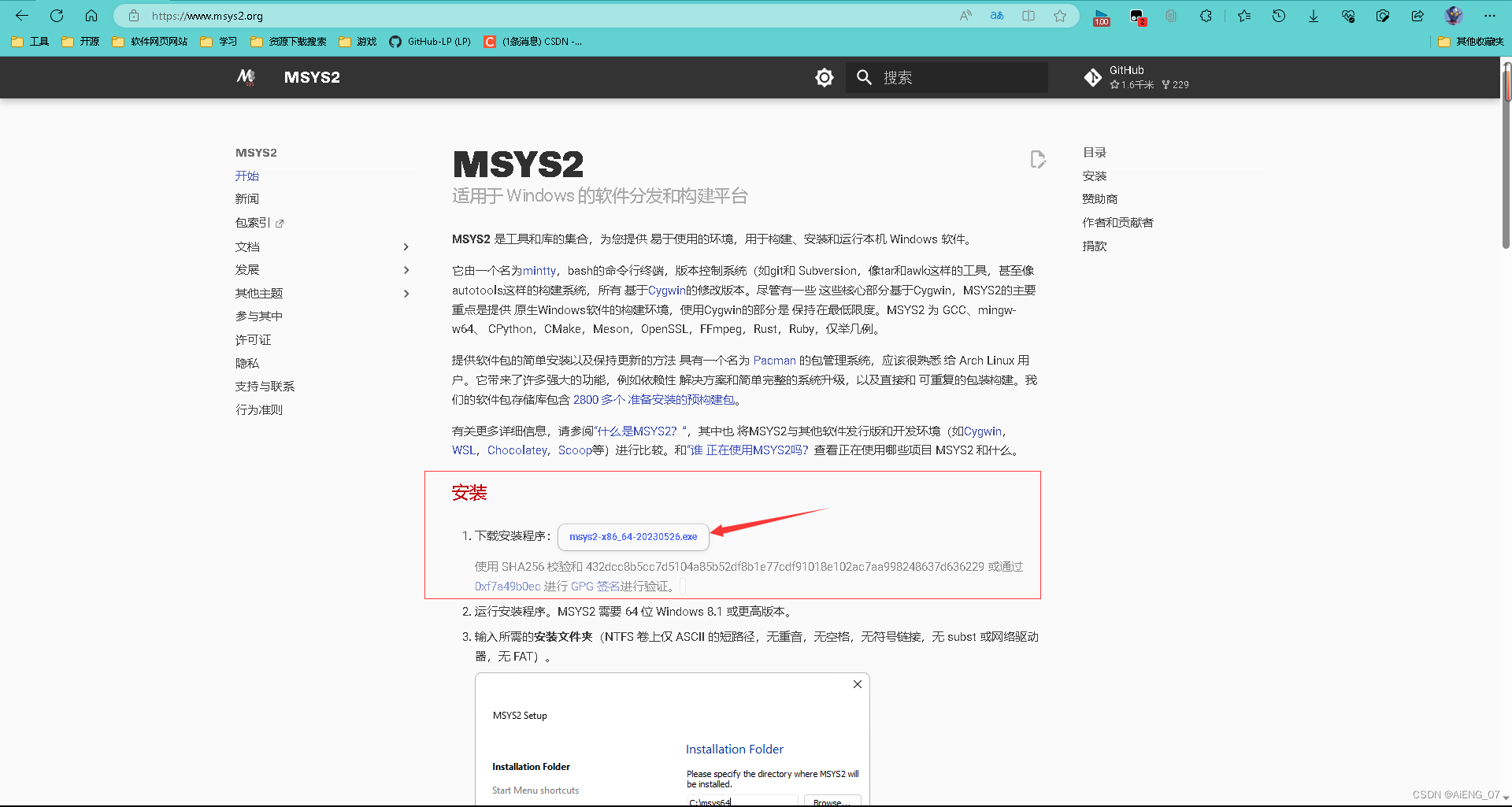Download msys2-x86_64-20230526.exe installer
The width and height of the screenshot is (1512, 807).
point(633,537)
